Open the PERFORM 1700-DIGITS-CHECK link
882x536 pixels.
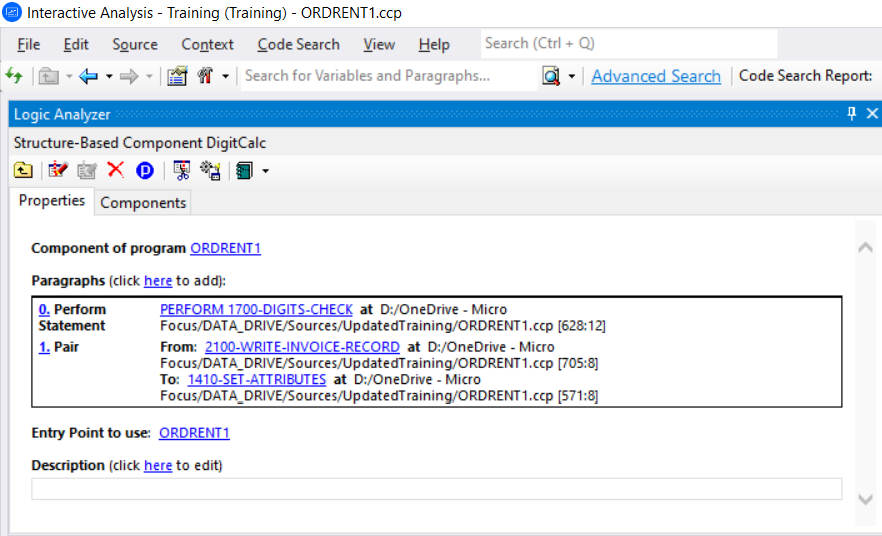256,310
